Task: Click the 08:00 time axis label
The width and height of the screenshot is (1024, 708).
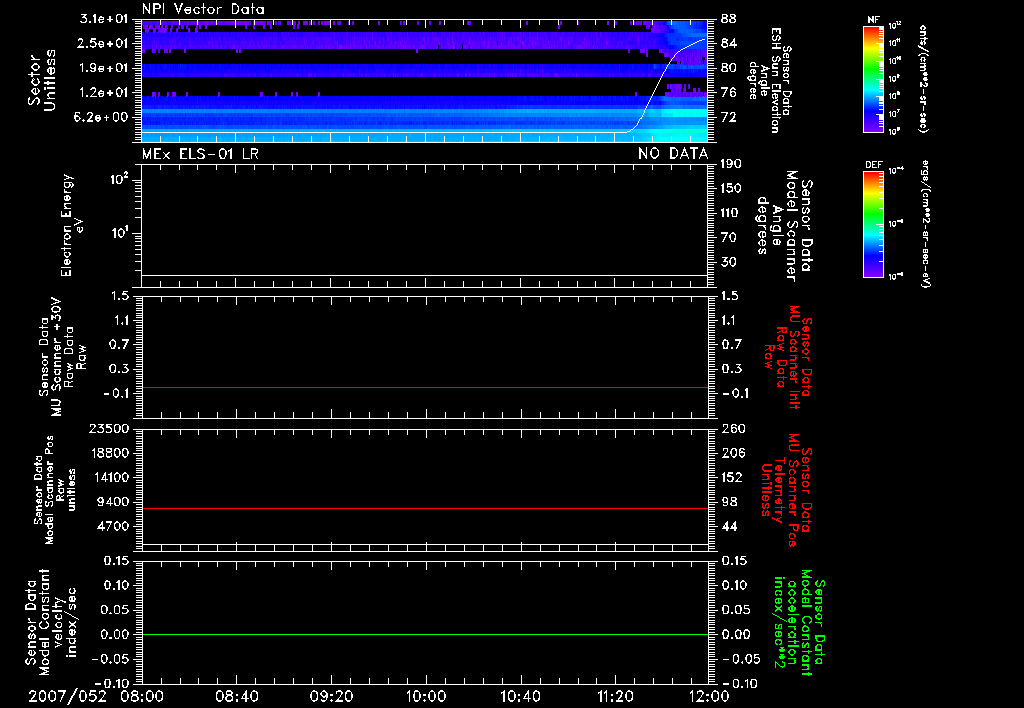Action: (x=142, y=696)
